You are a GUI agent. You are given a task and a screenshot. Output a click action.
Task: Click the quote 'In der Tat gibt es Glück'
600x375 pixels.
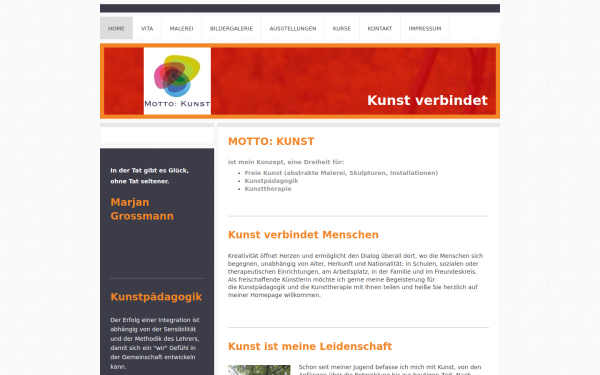[150, 176]
